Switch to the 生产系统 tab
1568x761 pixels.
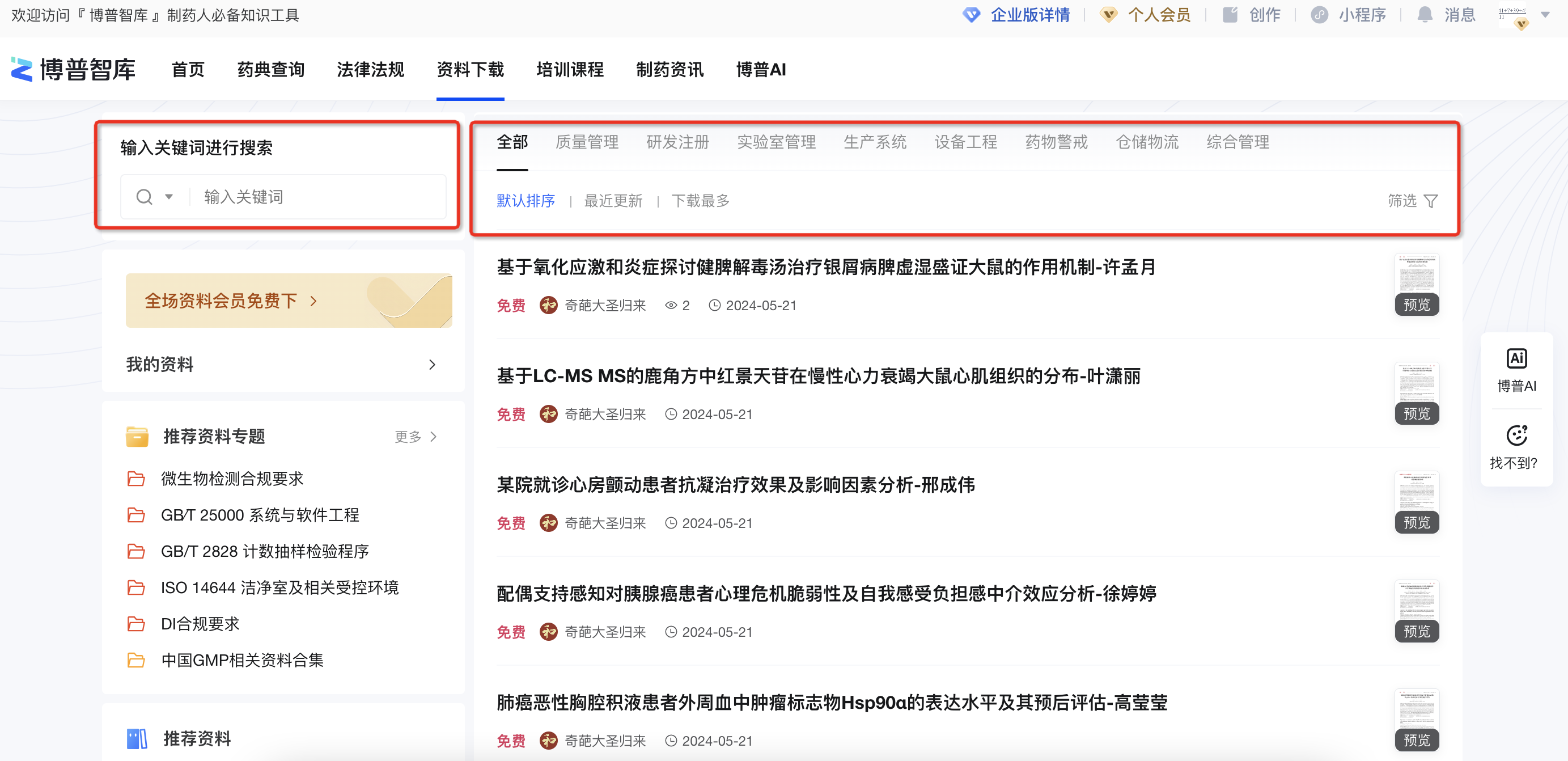tap(875, 142)
